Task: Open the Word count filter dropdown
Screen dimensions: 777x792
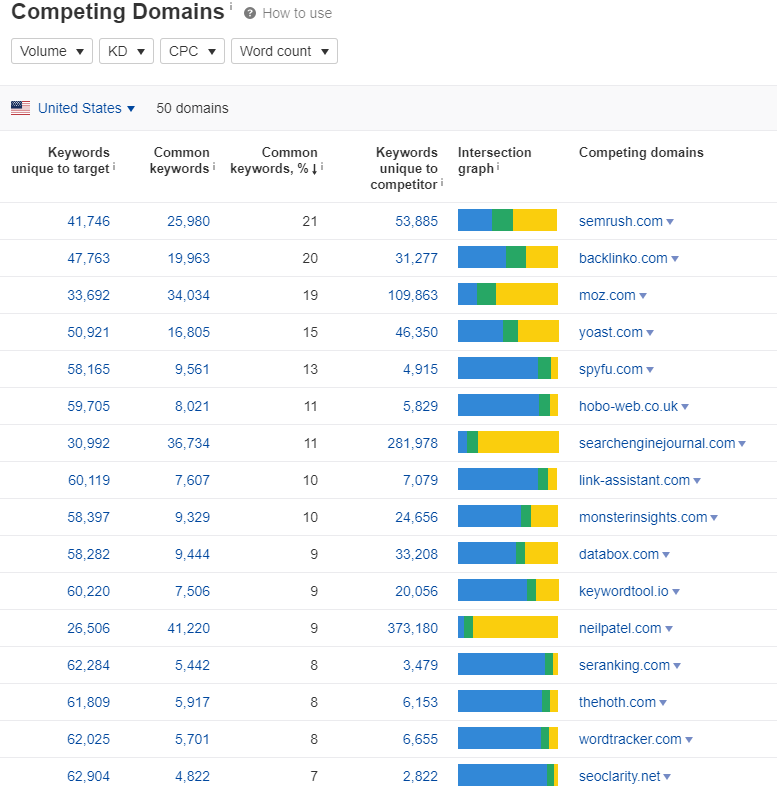Action: (284, 51)
